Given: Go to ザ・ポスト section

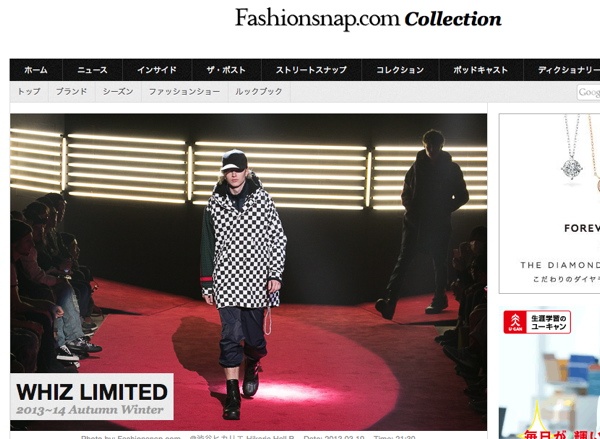Looking at the screenshot, I should pyautogui.click(x=226, y=70).
